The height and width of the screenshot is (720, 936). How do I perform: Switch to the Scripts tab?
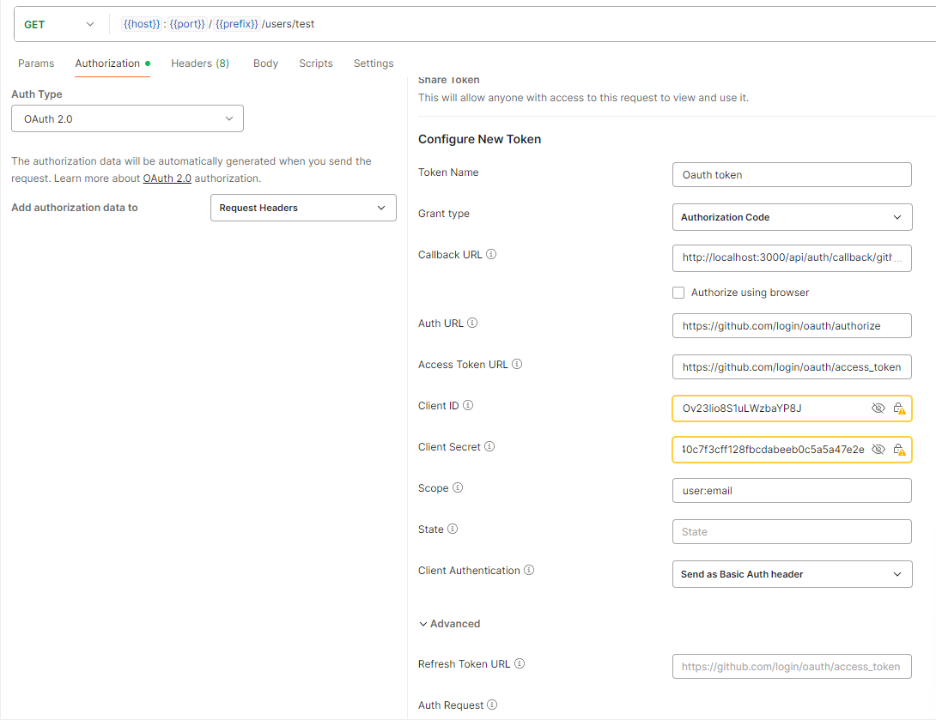tap(315, 63)
